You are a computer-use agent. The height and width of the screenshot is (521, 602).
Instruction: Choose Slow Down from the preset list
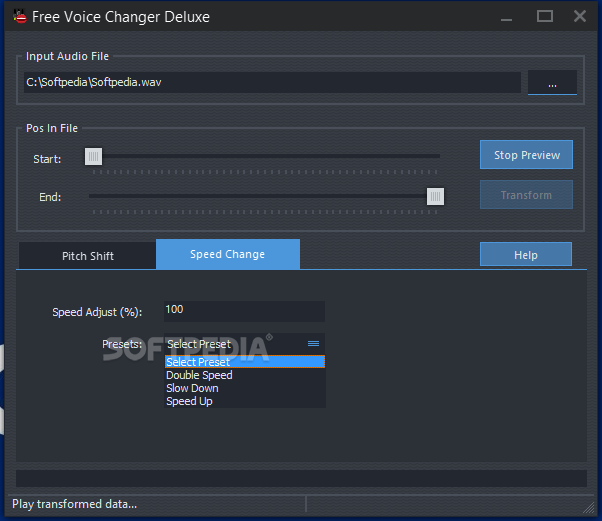[x=245, y=388]
